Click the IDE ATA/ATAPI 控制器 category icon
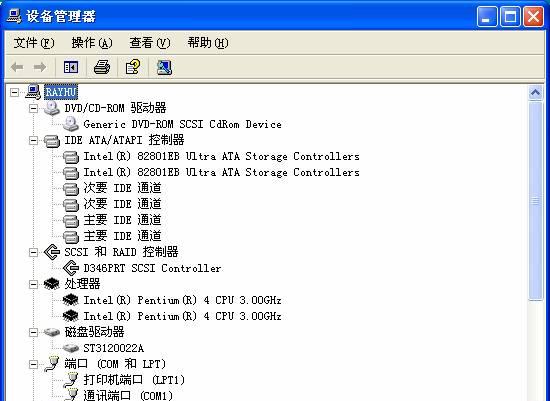The height and width of the screenshot is (401, 550). [x=52, y=140]
